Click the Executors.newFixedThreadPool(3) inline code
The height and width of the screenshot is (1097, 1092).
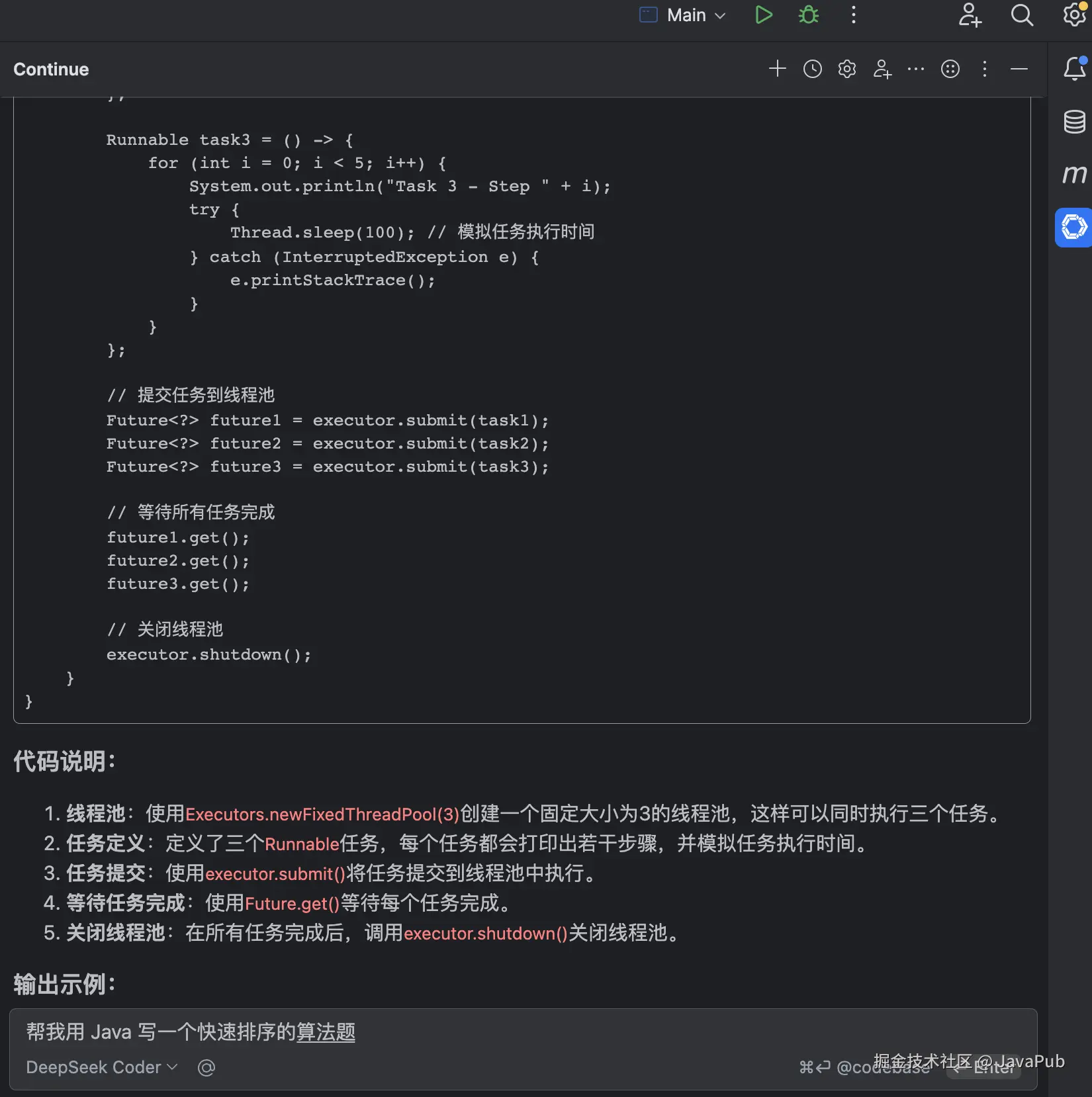(x=322, y=814)
